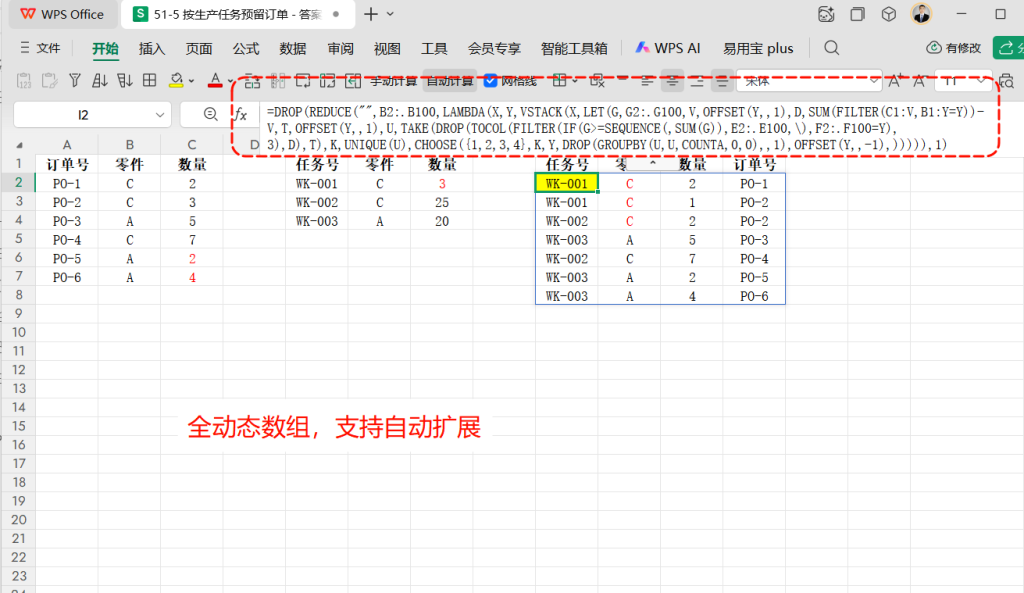Click the clear formatting icon

point(597,80)
